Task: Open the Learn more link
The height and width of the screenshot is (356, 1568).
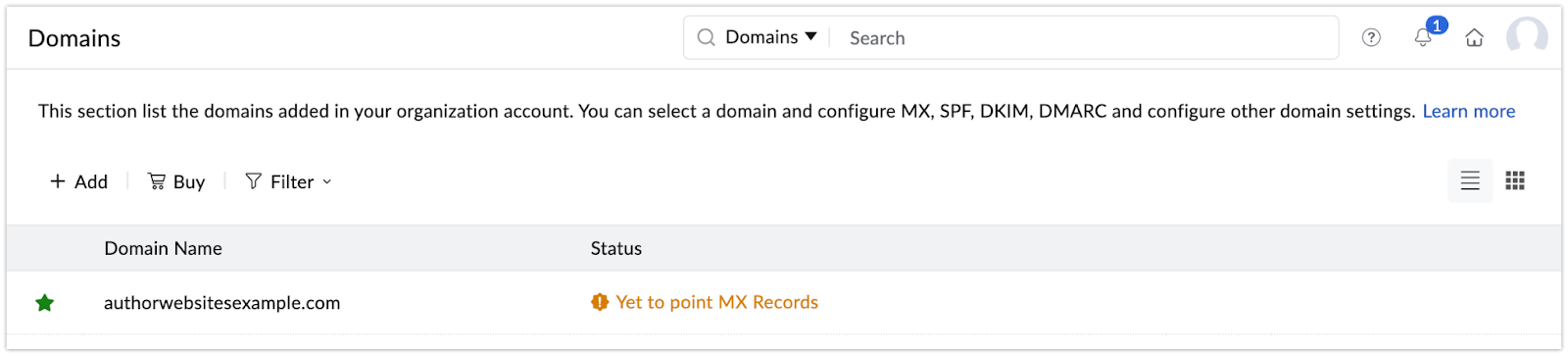Action: (1468, 111)
